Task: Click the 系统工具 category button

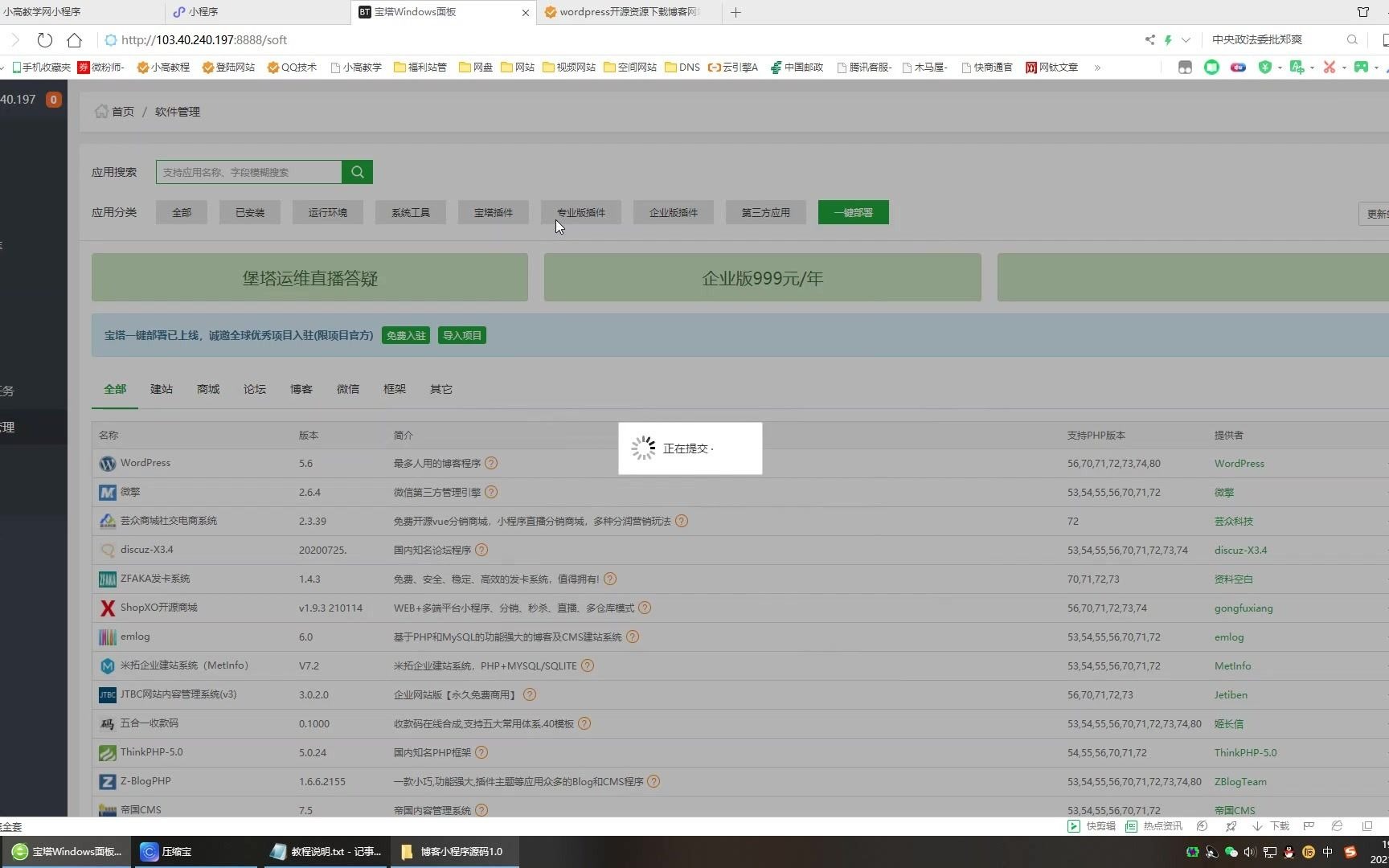Action: coord(411,212)
